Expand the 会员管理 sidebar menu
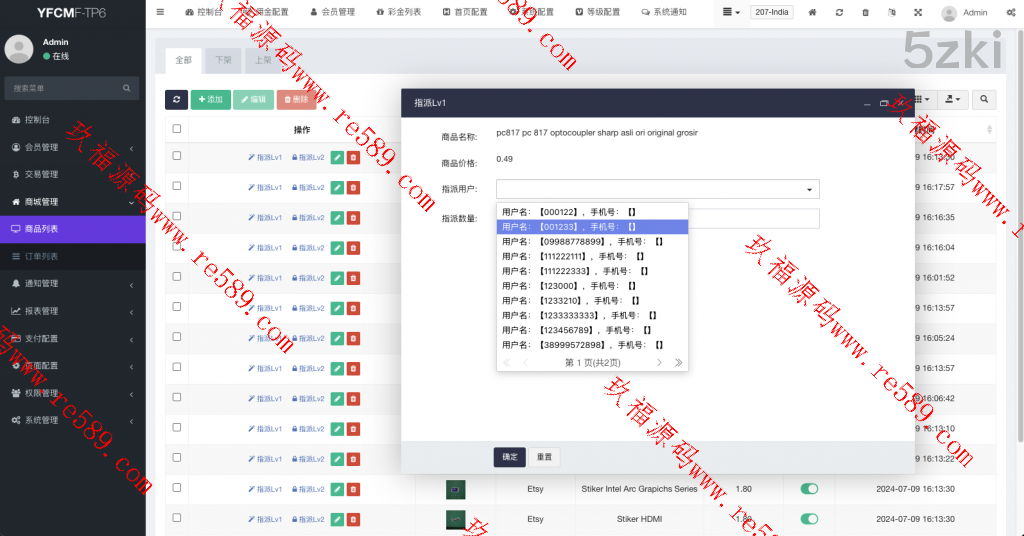Screen dimensions: 1024x536 [x=72, y=147]
